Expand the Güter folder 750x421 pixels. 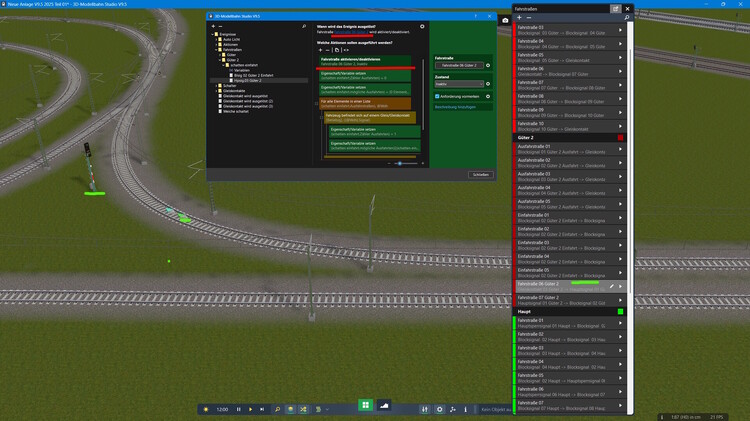[220, 55]
